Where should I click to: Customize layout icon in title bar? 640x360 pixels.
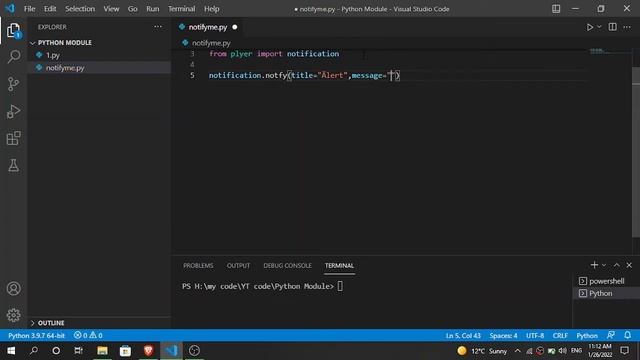556,9
